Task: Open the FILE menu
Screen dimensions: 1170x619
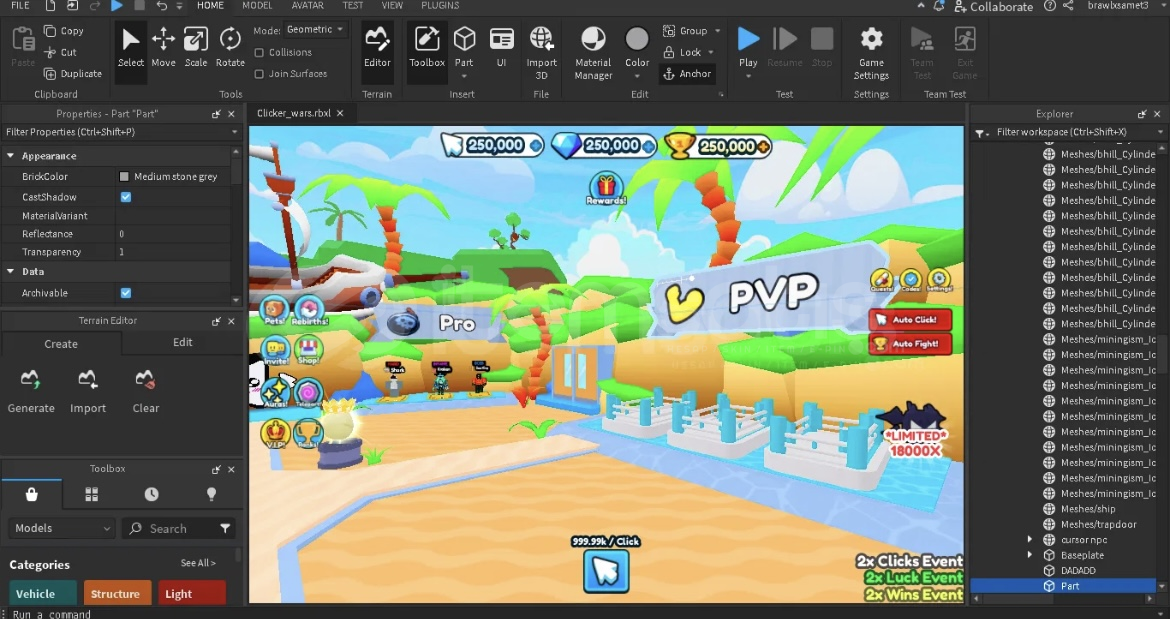Action: coord(20,6)
